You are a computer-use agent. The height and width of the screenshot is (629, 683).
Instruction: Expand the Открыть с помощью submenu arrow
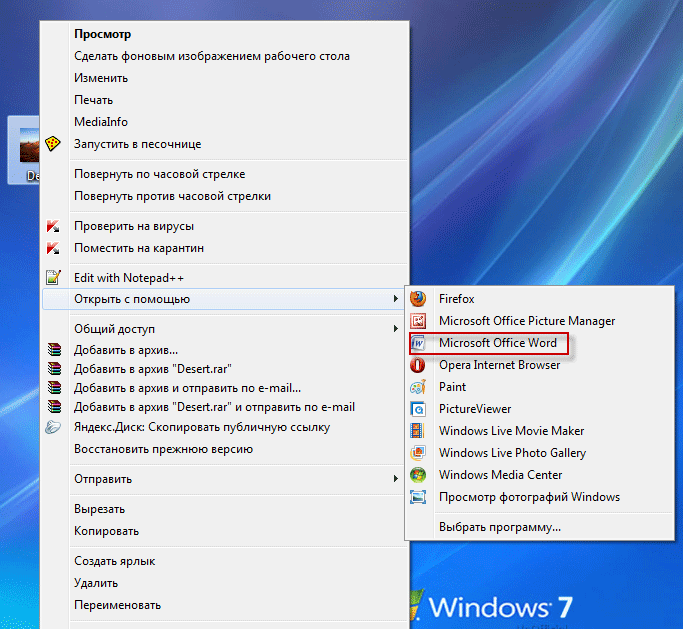coord(396,299)
